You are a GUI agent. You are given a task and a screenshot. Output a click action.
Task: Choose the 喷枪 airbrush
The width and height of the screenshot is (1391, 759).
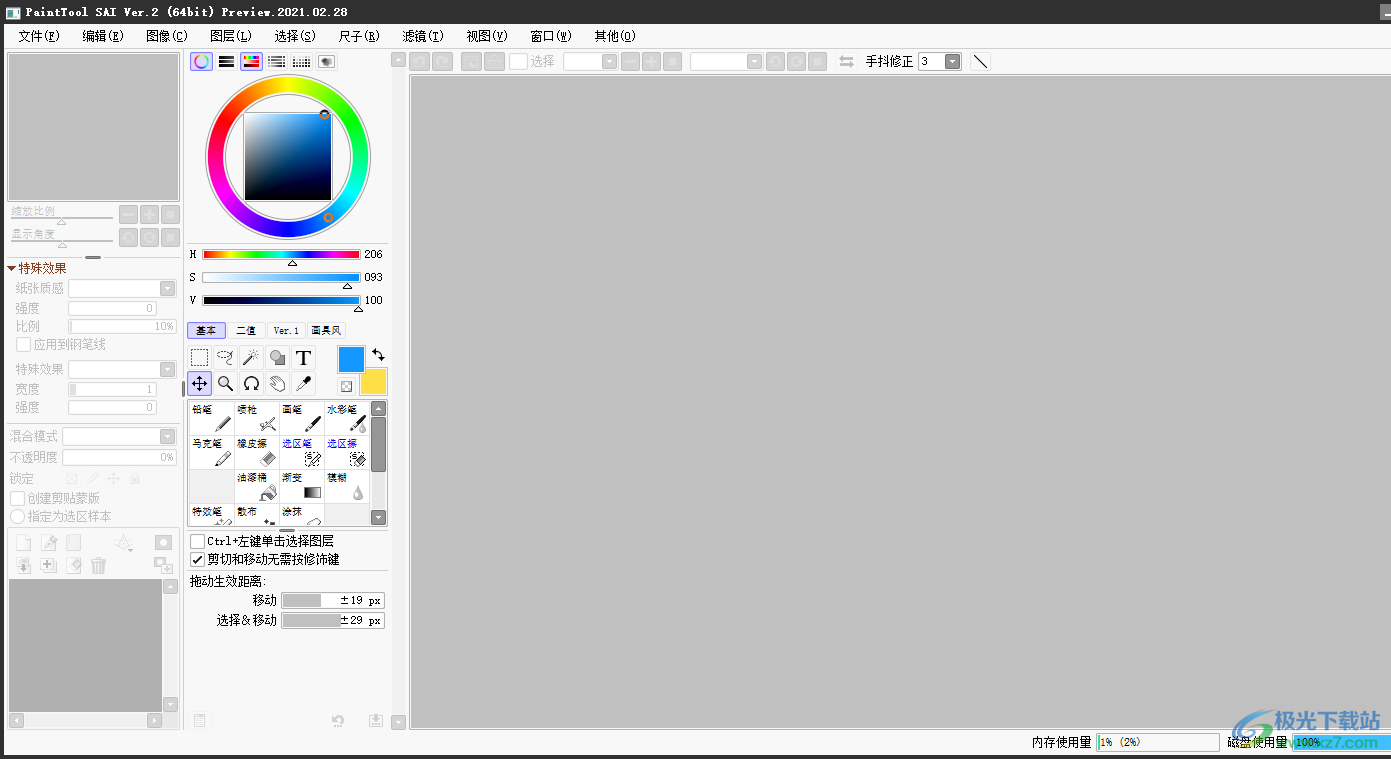click(x=257, y=418)
